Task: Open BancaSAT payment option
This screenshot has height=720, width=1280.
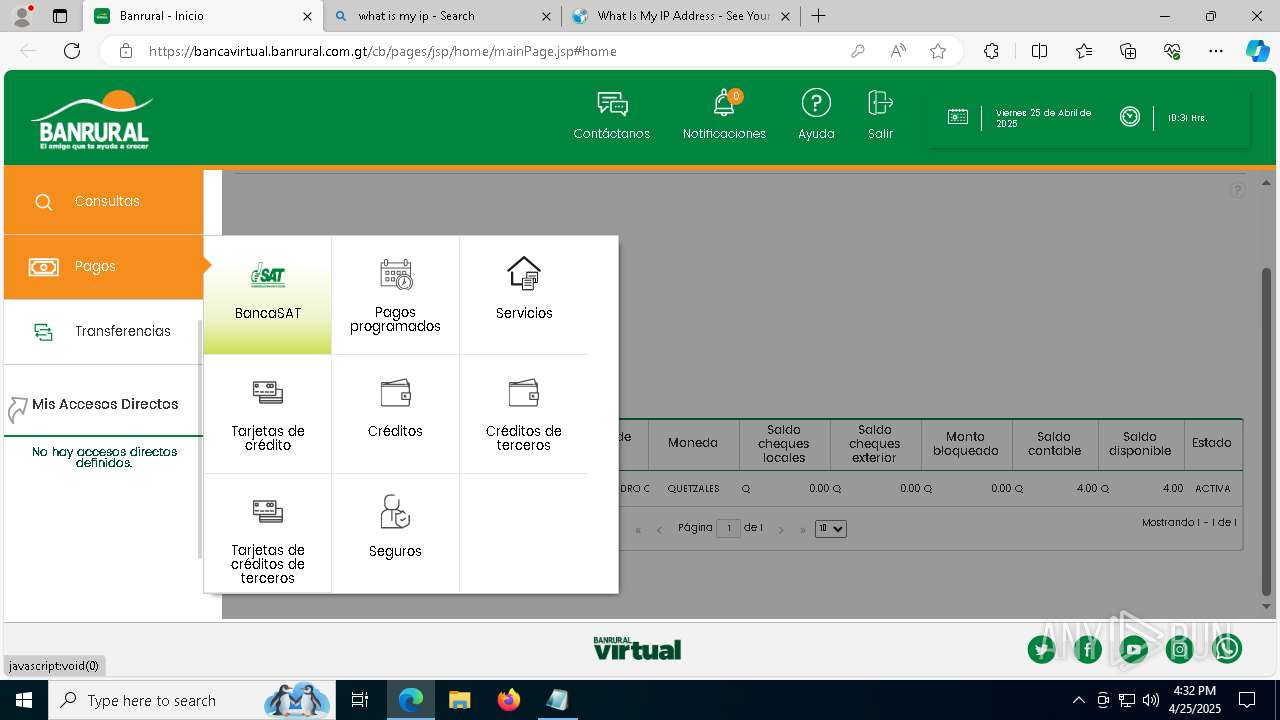Action: click(x=267, y=295)
